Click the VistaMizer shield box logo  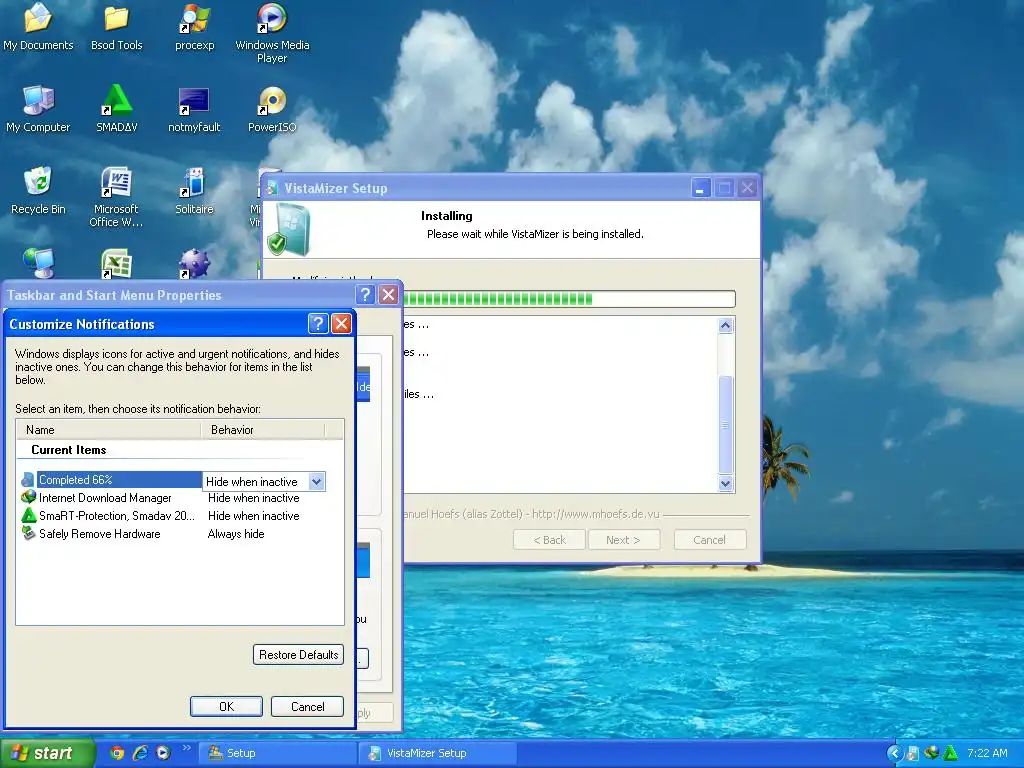point(291,229)
